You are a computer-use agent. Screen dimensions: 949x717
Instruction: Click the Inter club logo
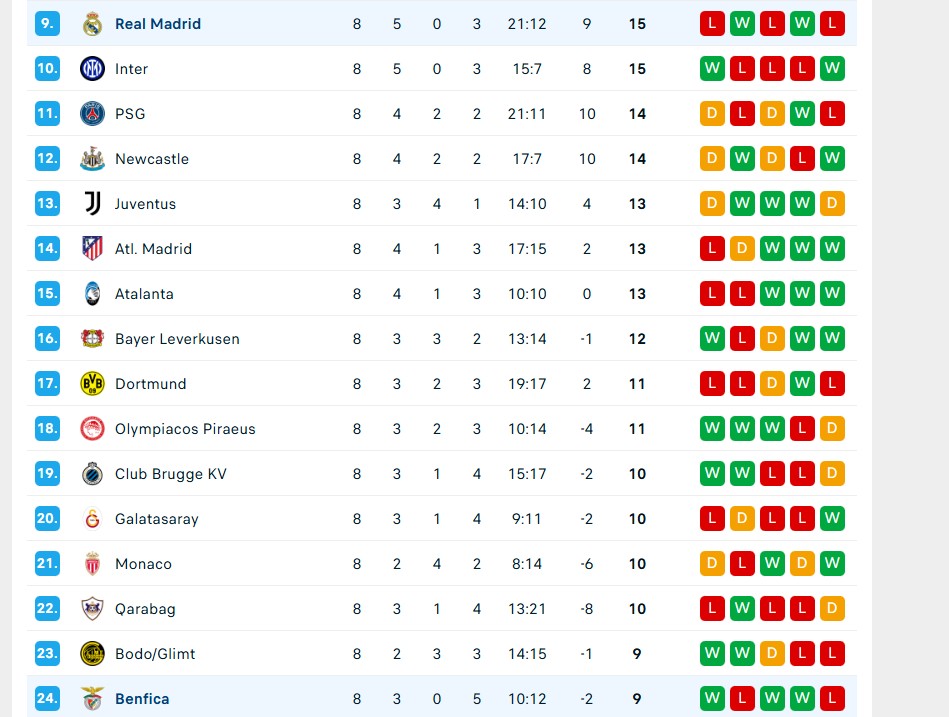[92, 69]
